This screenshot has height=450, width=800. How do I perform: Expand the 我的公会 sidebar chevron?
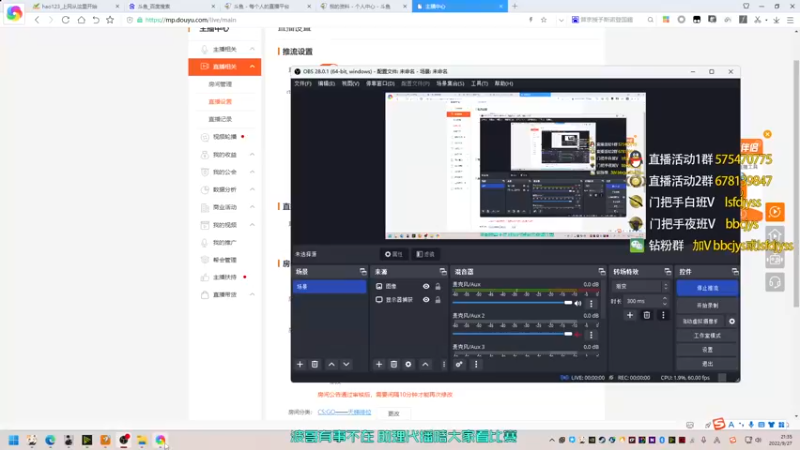252,172
